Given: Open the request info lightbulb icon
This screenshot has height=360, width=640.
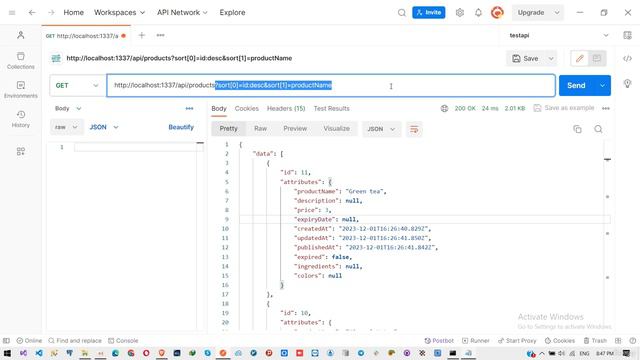Looking at the screenshot, I should coord(627,84).
